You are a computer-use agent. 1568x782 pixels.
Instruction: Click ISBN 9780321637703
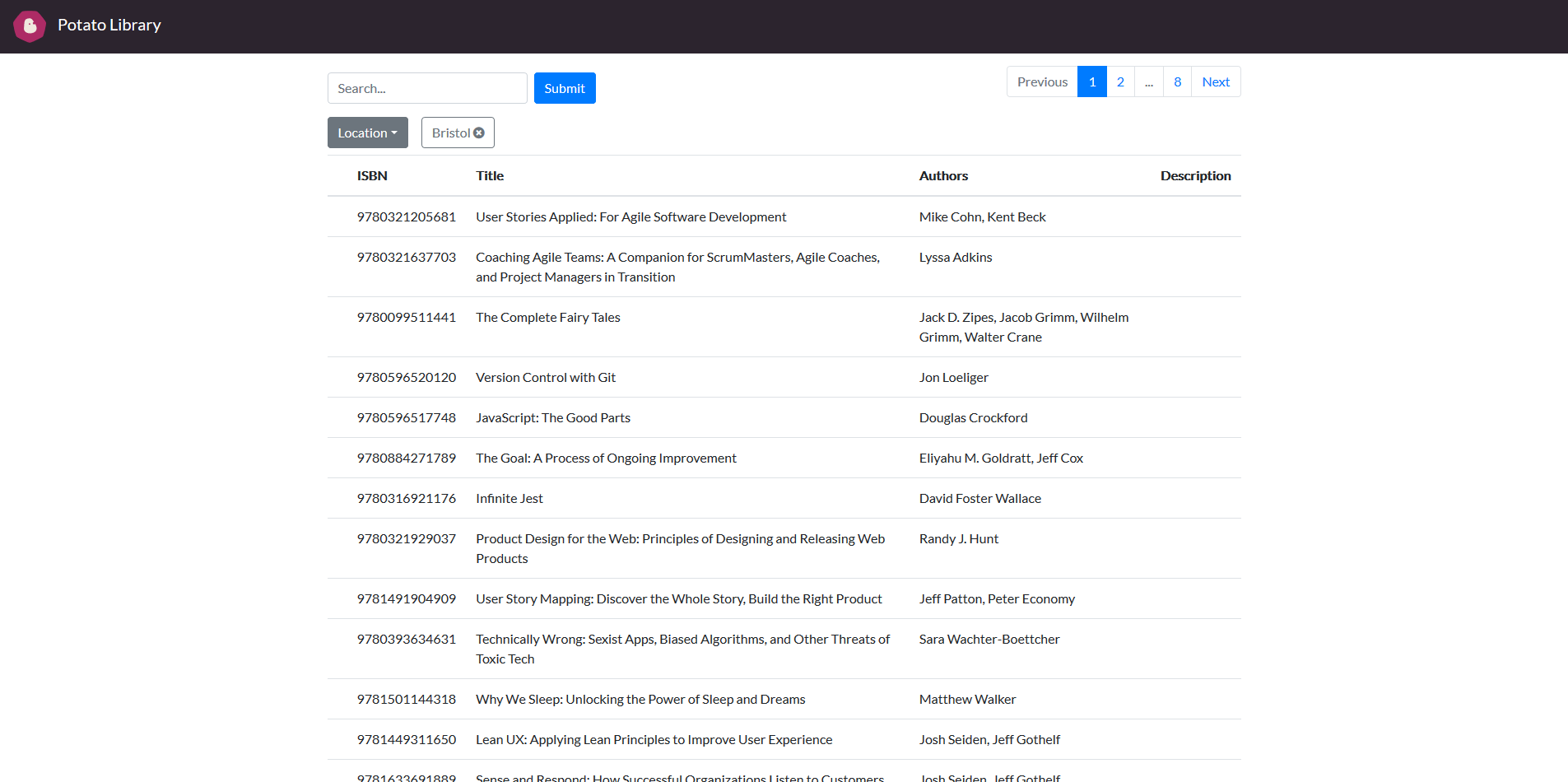tap(407, 257)
